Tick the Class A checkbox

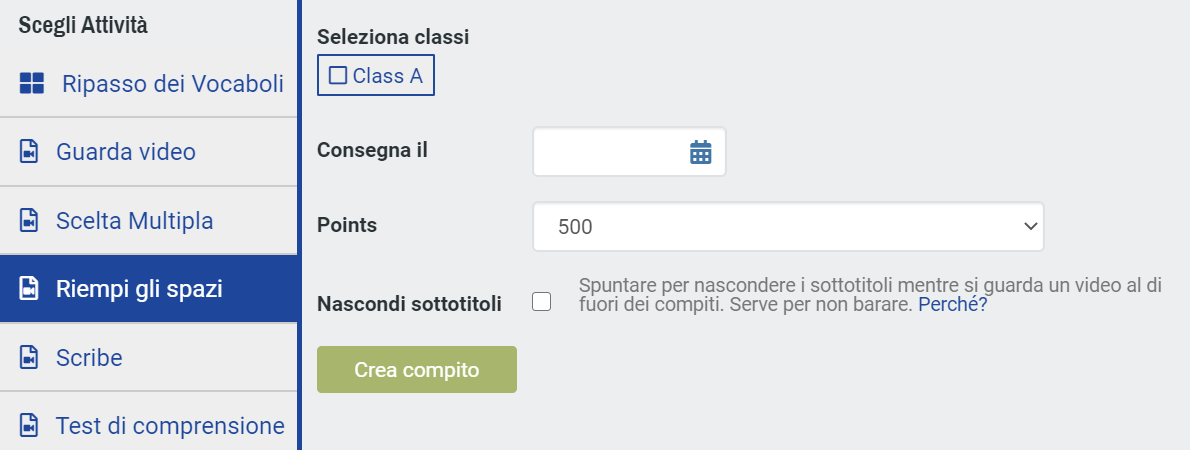338,75
